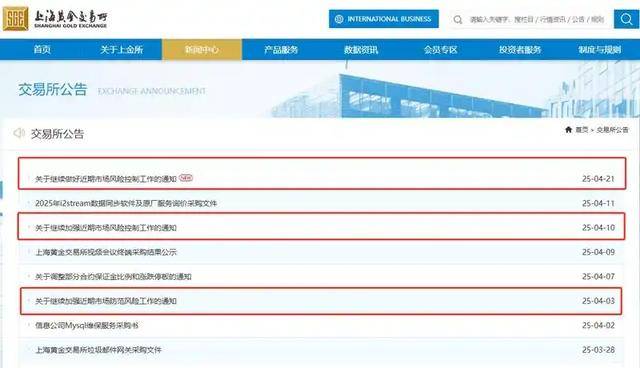Click the blue search magnifier button
Screen dimensions: 640x368
click(x=626, y=19)
